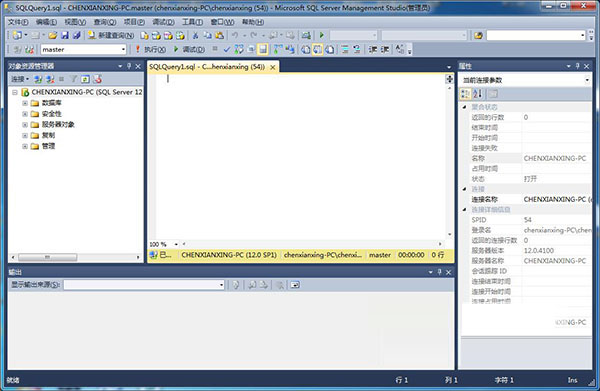Open the master database dropdown
Image resolution: width=600 pixels, height=391 pixels.
pos(83,49)
